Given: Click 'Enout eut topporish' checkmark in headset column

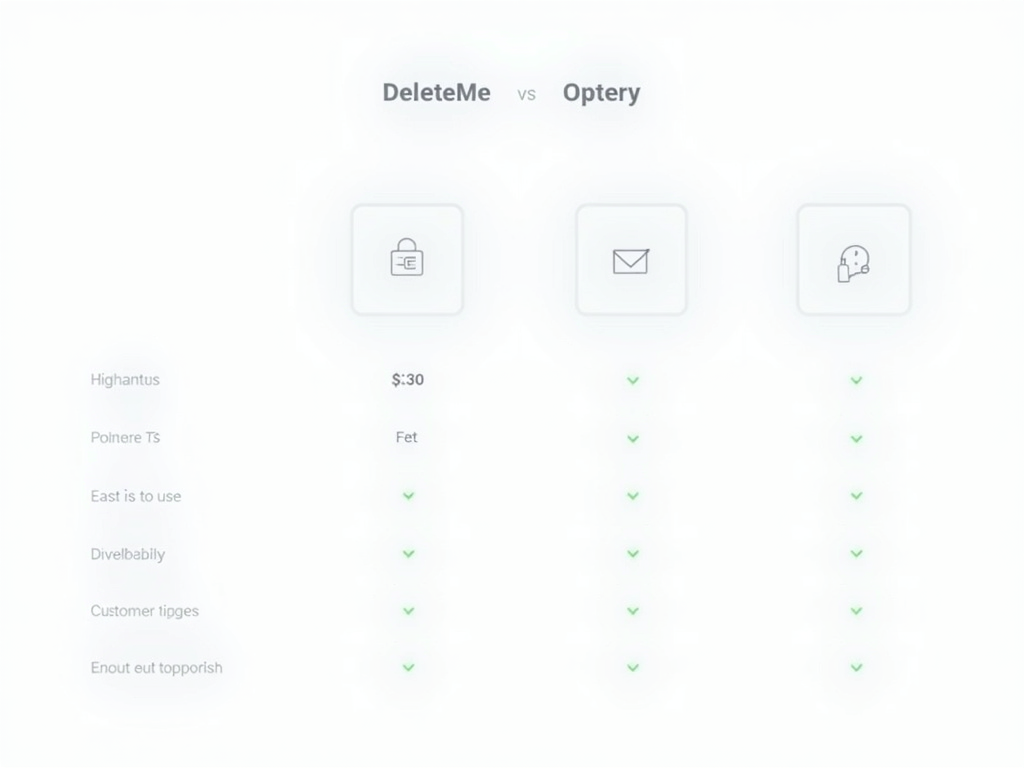Looking at the screenshot, I should click(x=856, y=667).
